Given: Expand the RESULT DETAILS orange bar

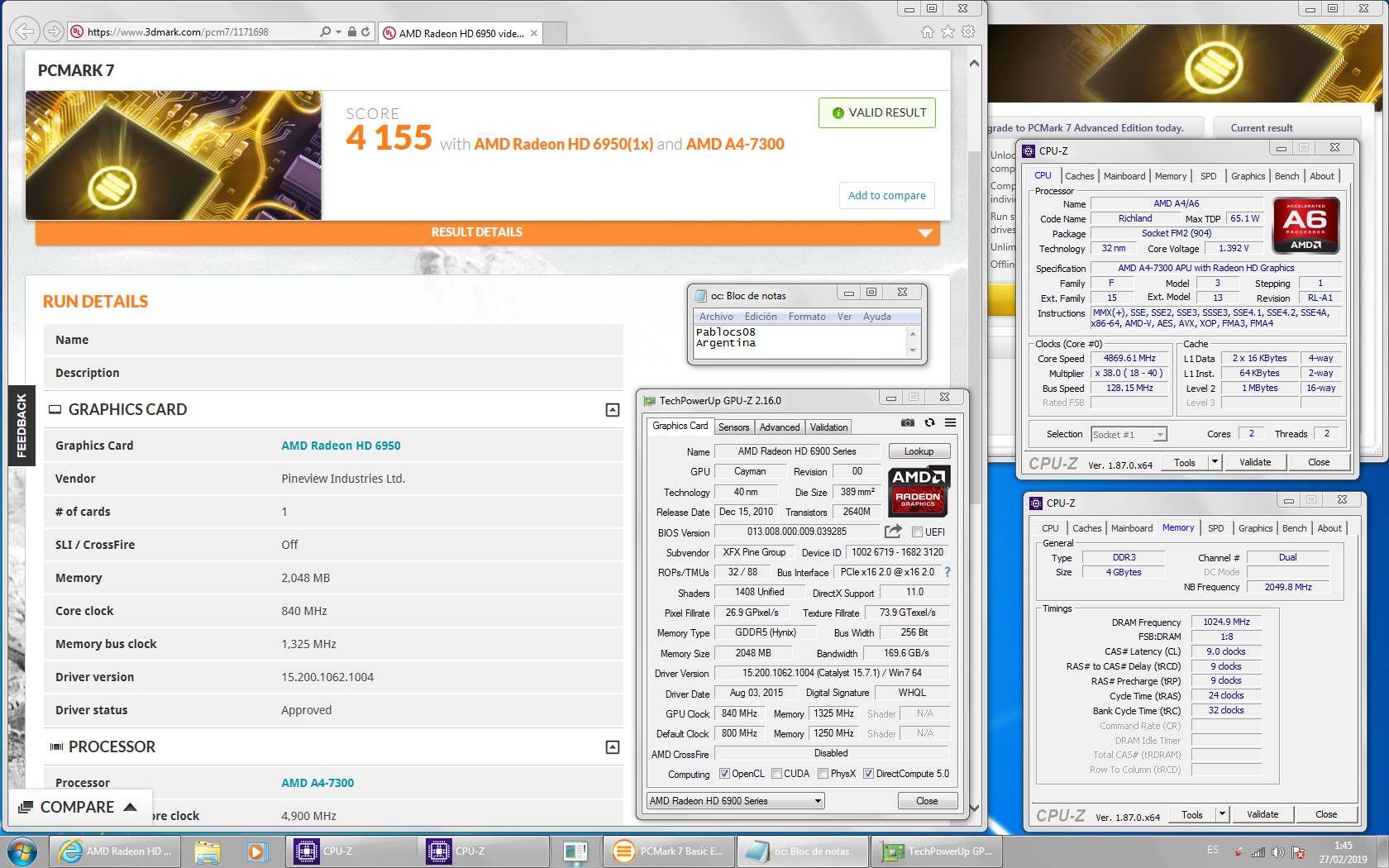Looking at the screenshot, I should (x=488, y=232).
